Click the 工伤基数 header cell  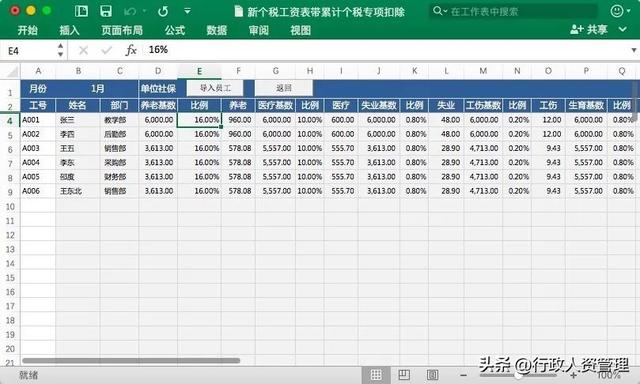(x=483, y=105)
